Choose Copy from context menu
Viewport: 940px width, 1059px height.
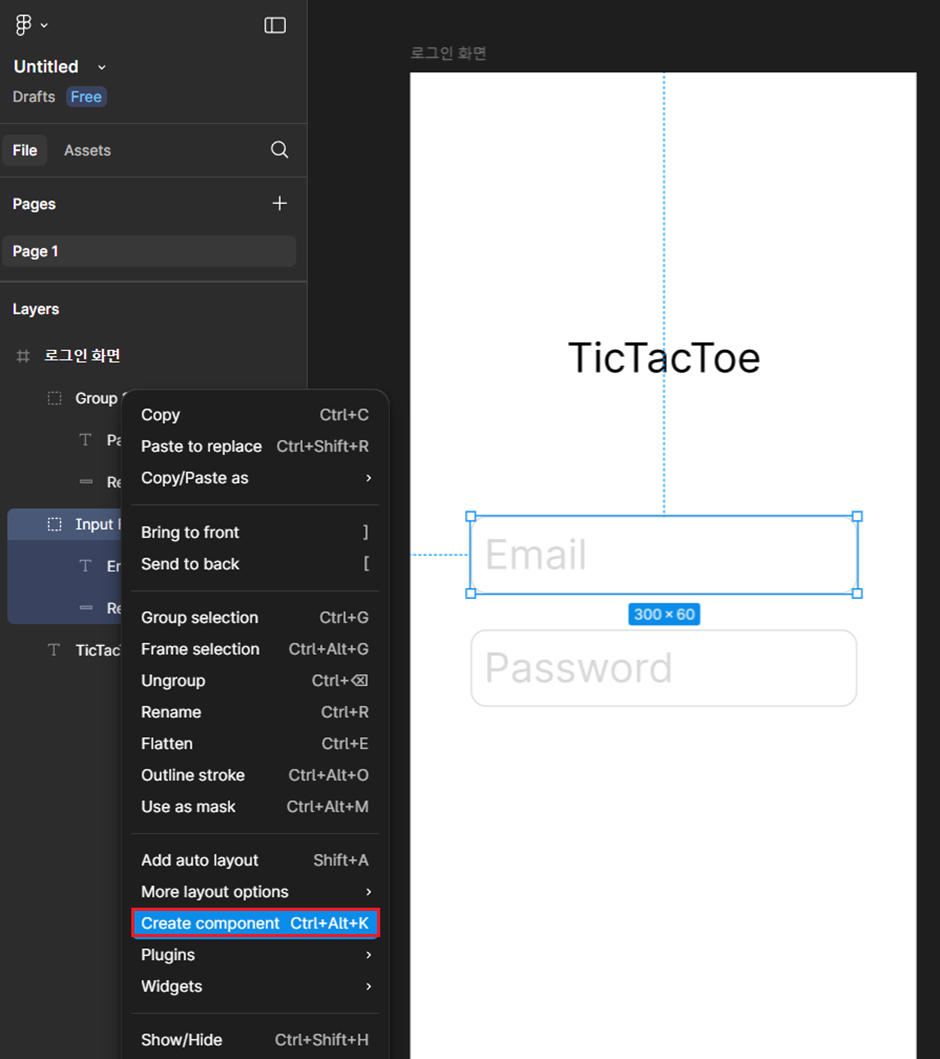coord(255,415)
